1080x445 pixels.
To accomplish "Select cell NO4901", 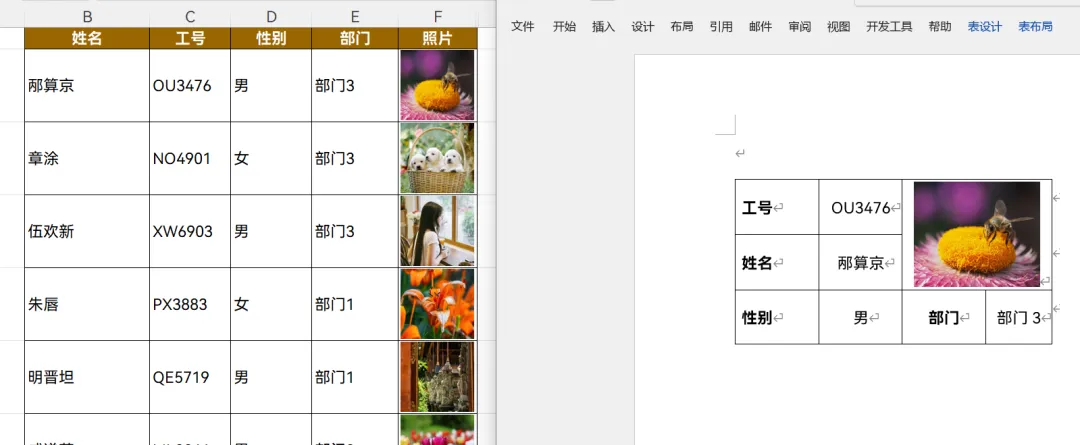I will [190, 158].
